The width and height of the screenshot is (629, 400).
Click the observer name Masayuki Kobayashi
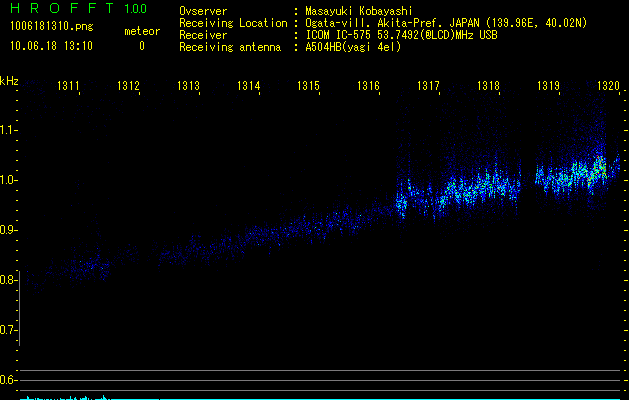point(359,11)
